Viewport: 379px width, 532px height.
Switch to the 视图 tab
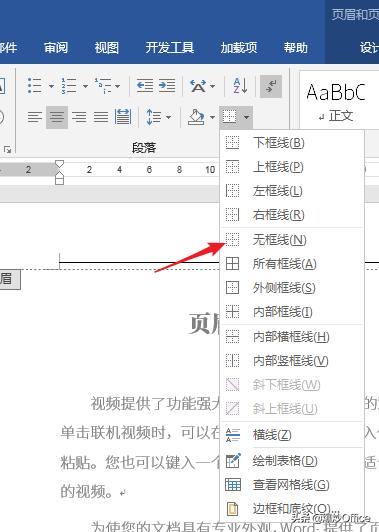click(107, 48)
